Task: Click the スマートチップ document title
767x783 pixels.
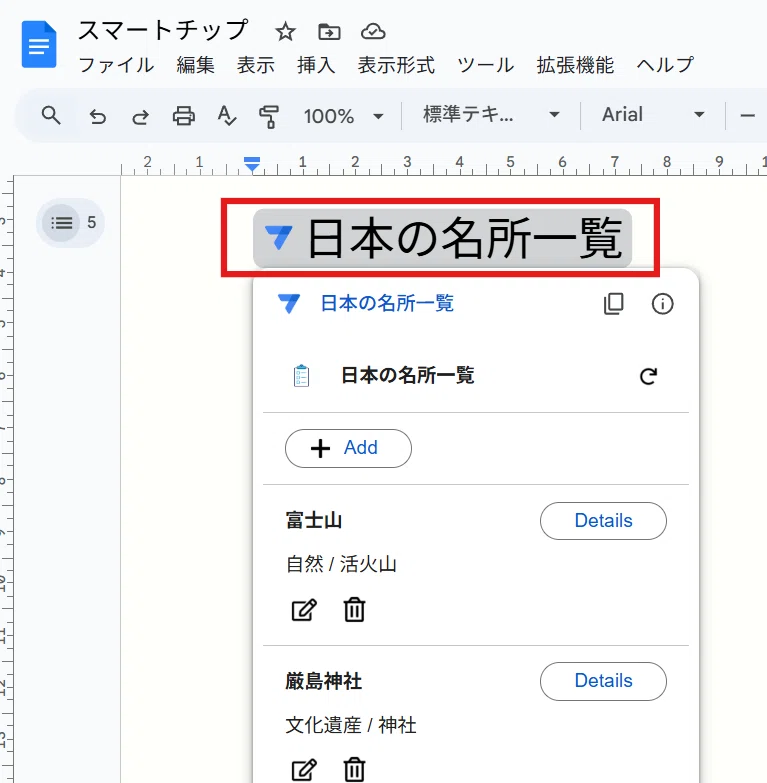Action: (x=163, y=30)
